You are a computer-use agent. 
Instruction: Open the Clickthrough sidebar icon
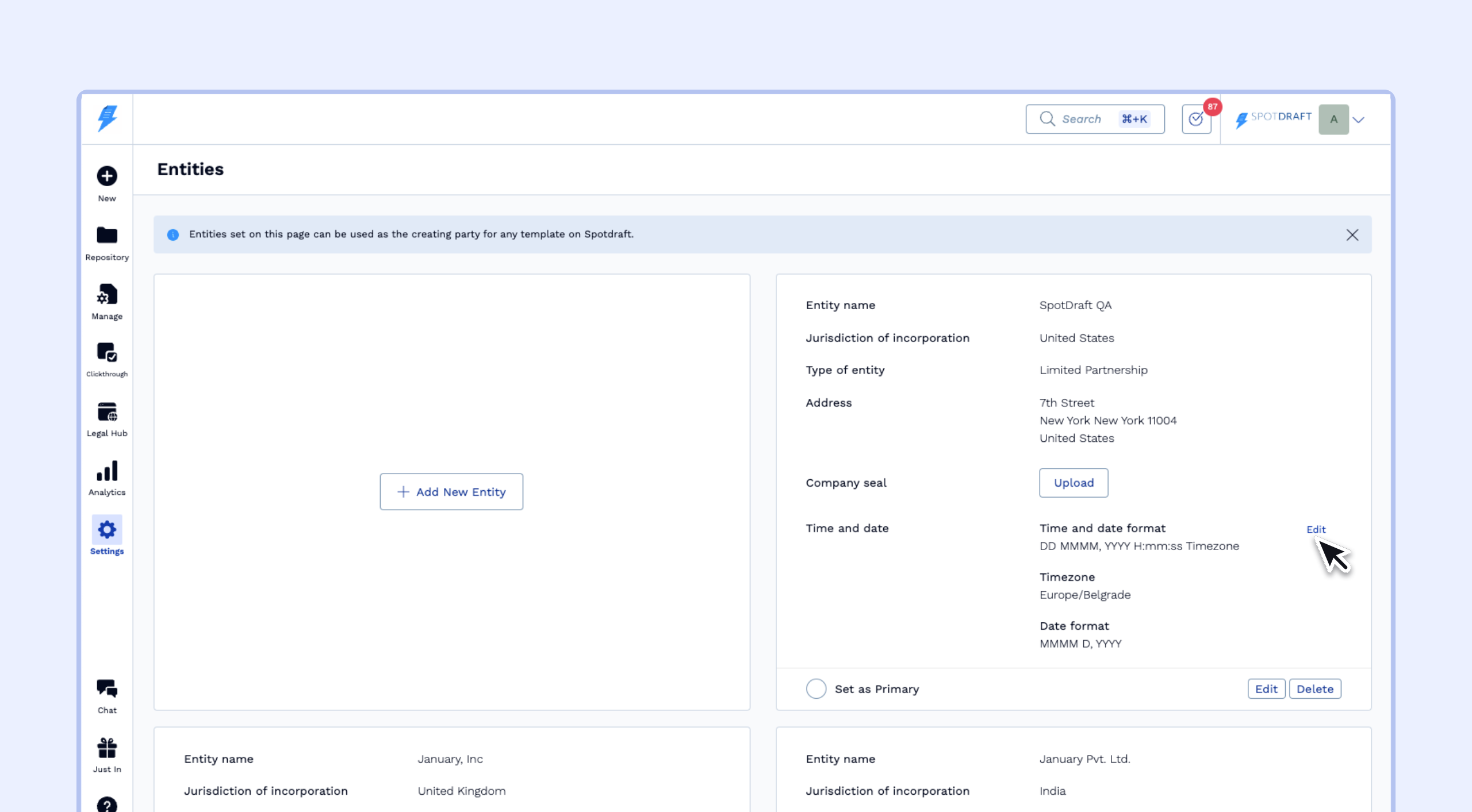pyautogui.click(x=107, y=353)
